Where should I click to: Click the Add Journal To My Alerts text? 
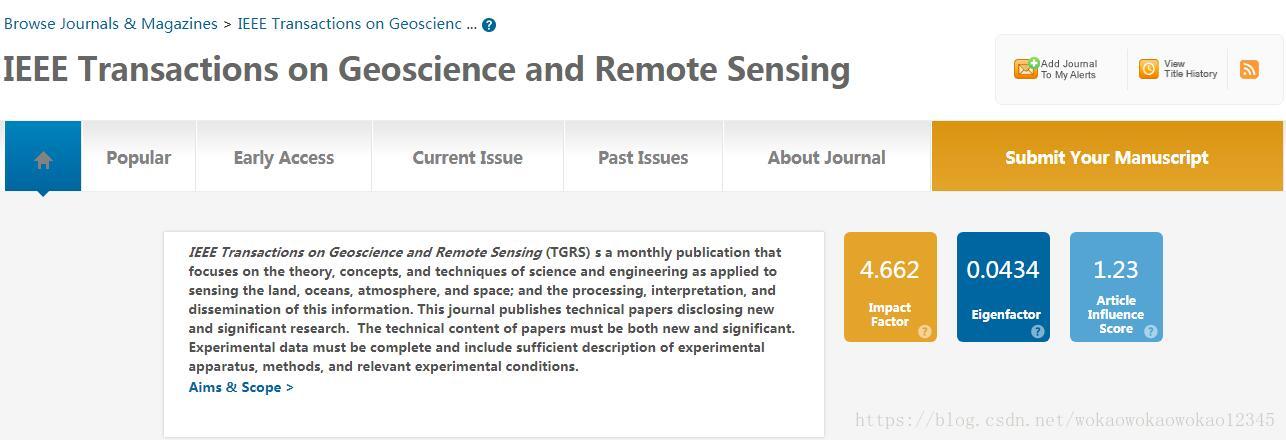point(1069,69)
